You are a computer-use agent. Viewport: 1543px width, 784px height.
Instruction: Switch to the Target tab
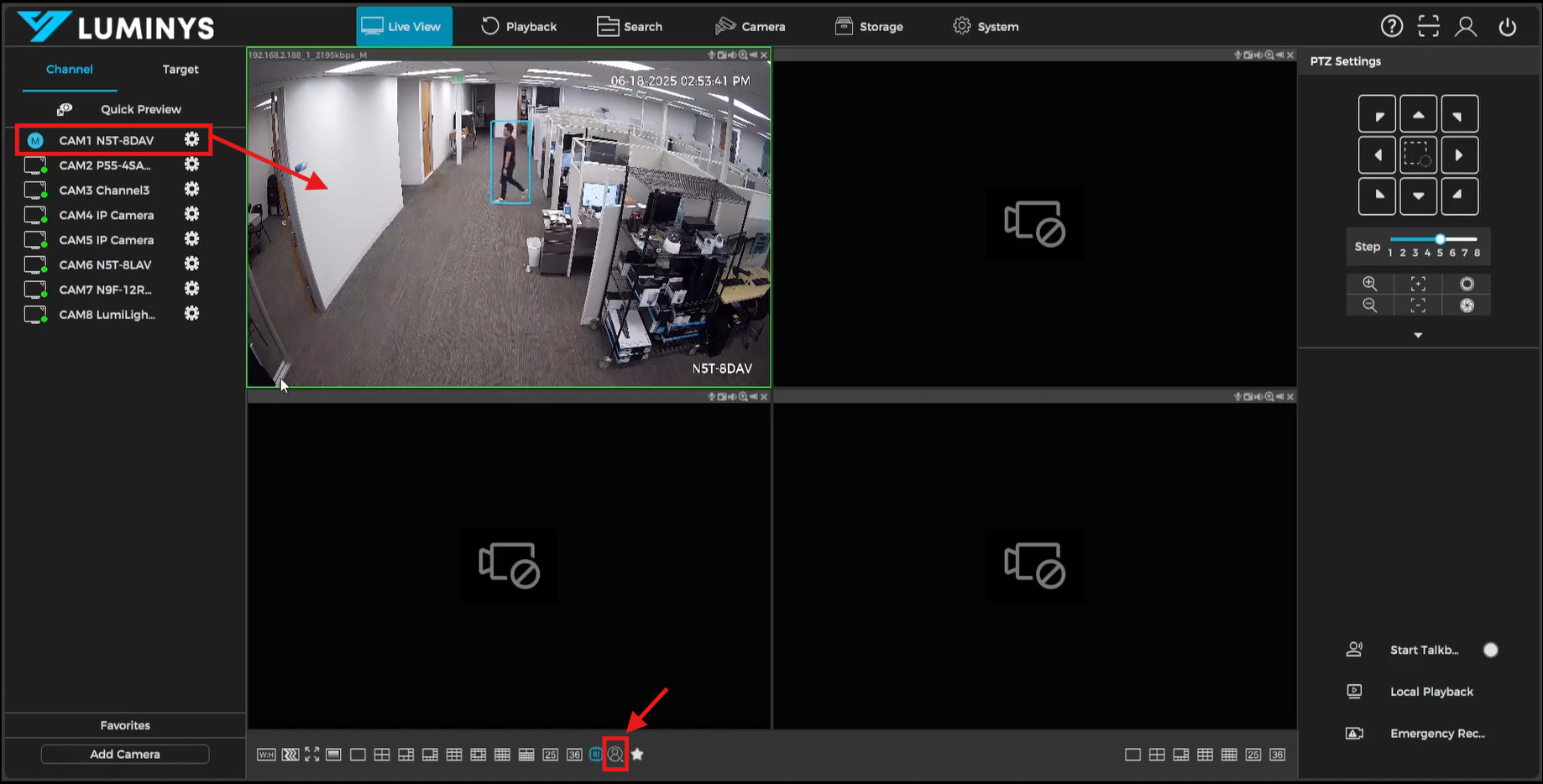click(180, 70)
